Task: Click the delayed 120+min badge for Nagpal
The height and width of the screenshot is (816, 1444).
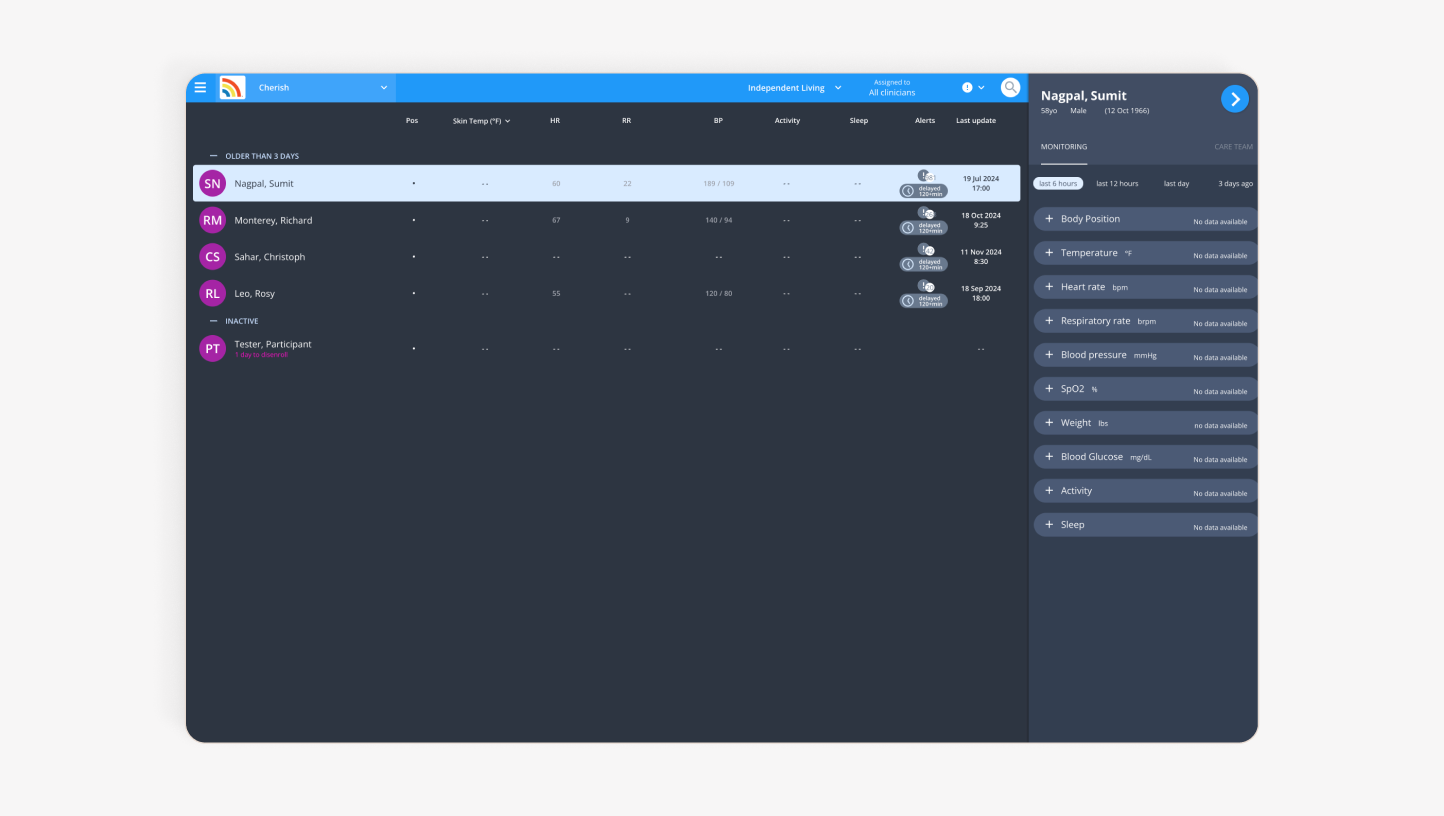Action: (x=923, y=191)
